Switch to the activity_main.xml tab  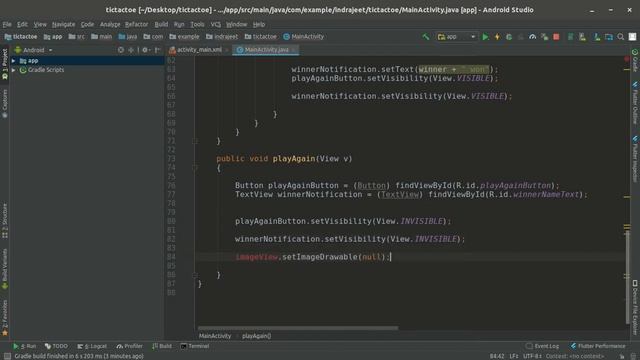[199, 50]
